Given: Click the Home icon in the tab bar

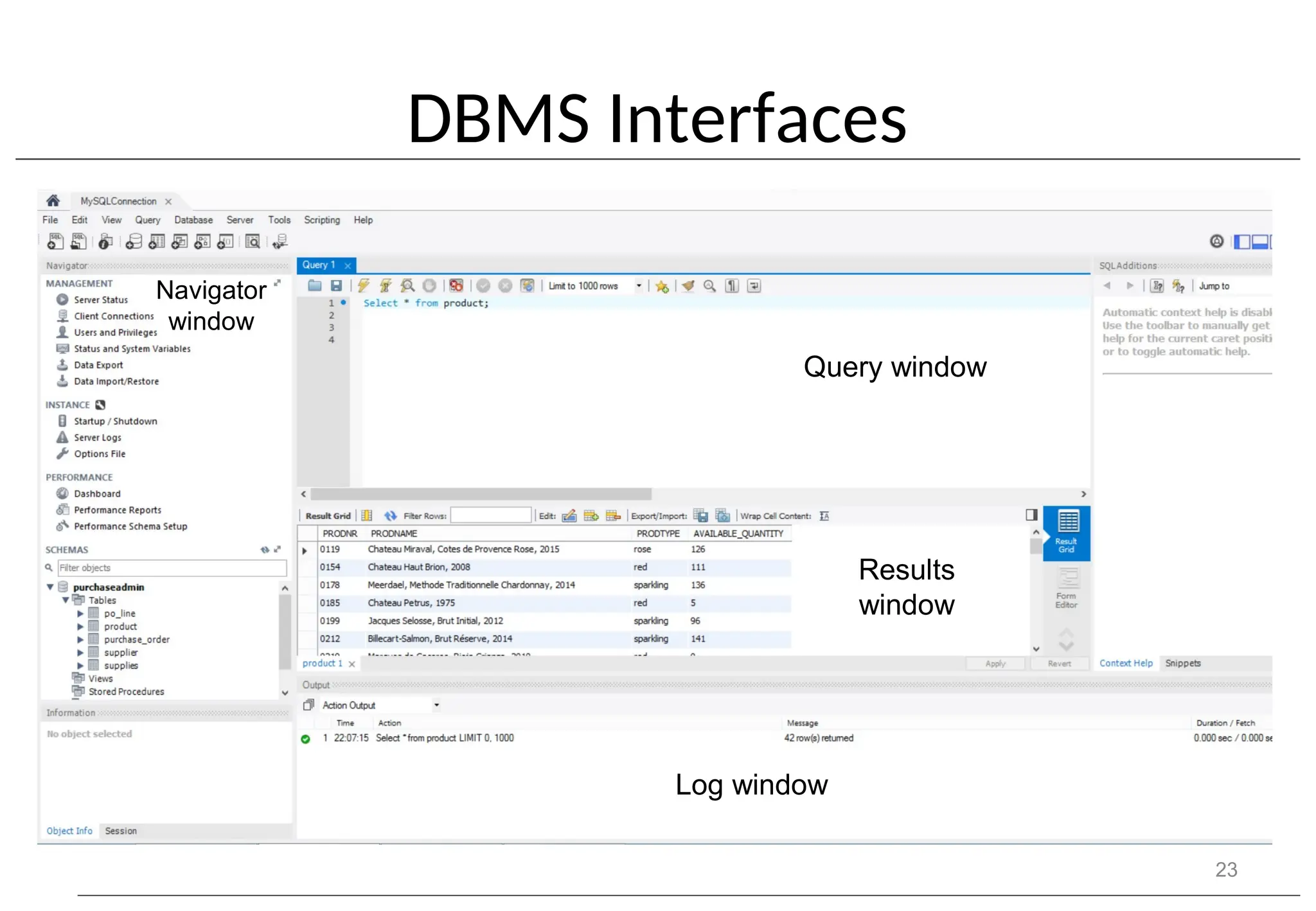Looking at the screenshot, I should point(53,201).
